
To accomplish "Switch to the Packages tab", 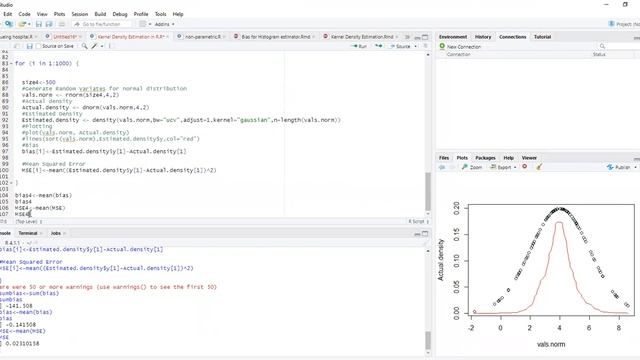I will (x=485, y=158).
